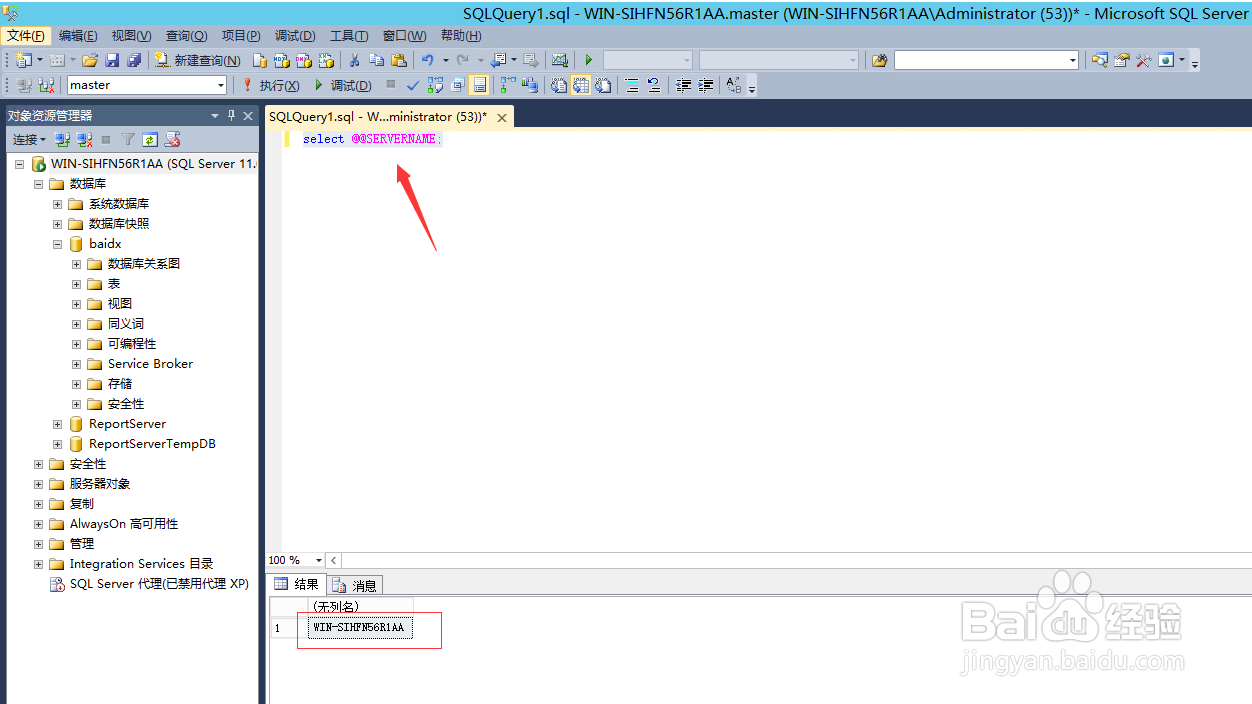
Task: Execute the query with 执行(X)
Action: 270,85
